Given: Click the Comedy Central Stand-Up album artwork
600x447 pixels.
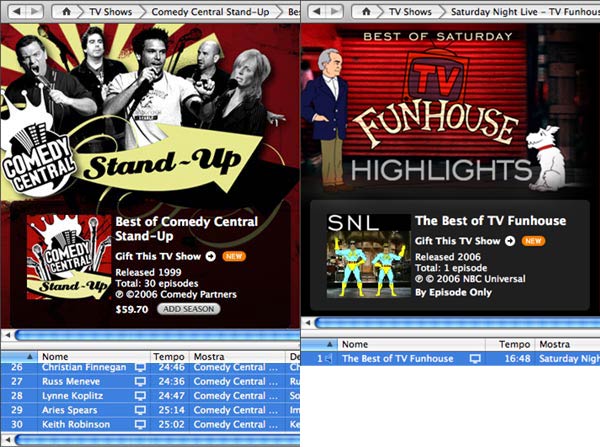Looking at the screenshot, I should [x=69, y=257].
